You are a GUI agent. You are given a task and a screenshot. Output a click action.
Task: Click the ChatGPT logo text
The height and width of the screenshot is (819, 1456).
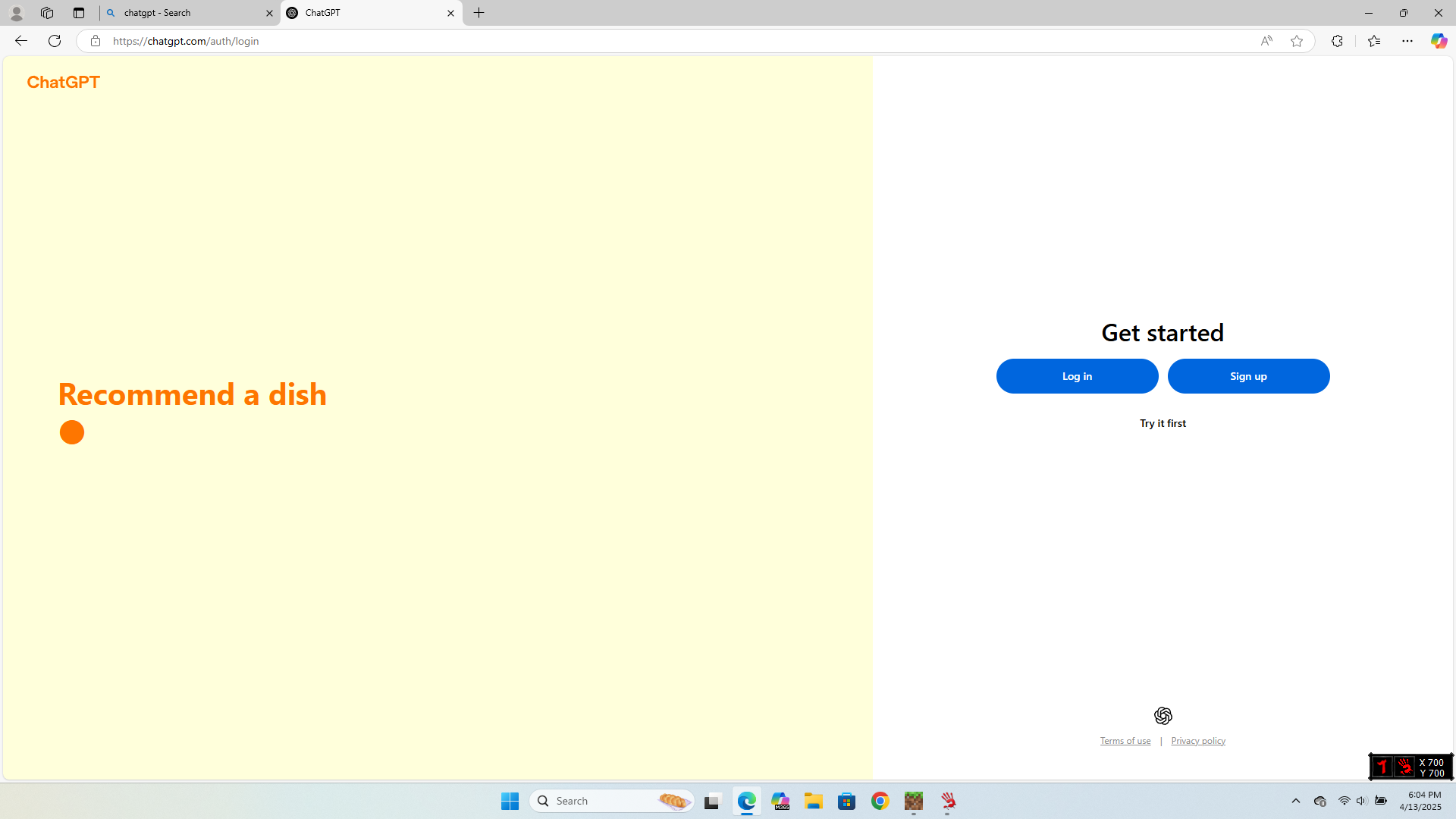(64, 82)
